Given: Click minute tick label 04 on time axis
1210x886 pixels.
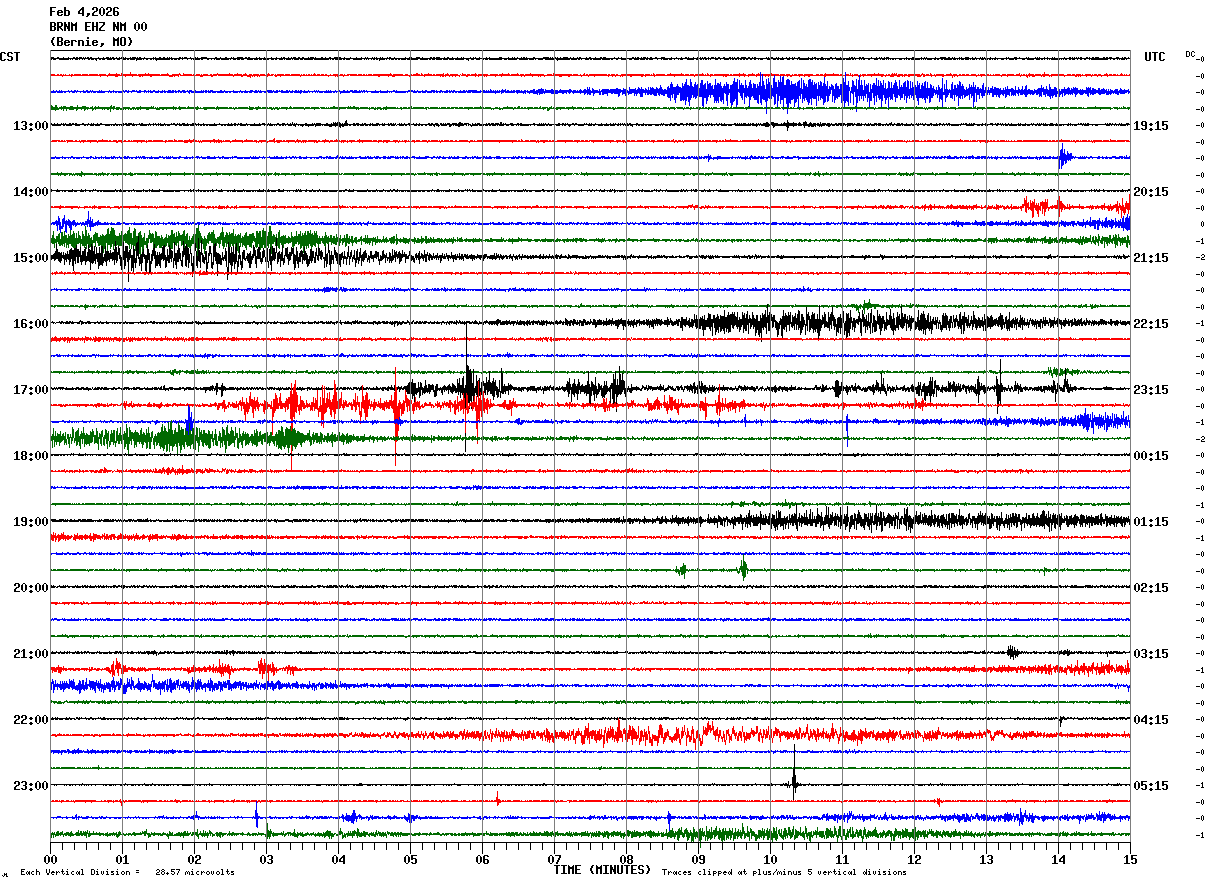Looking at the screenshot, I should click(338, 859).
